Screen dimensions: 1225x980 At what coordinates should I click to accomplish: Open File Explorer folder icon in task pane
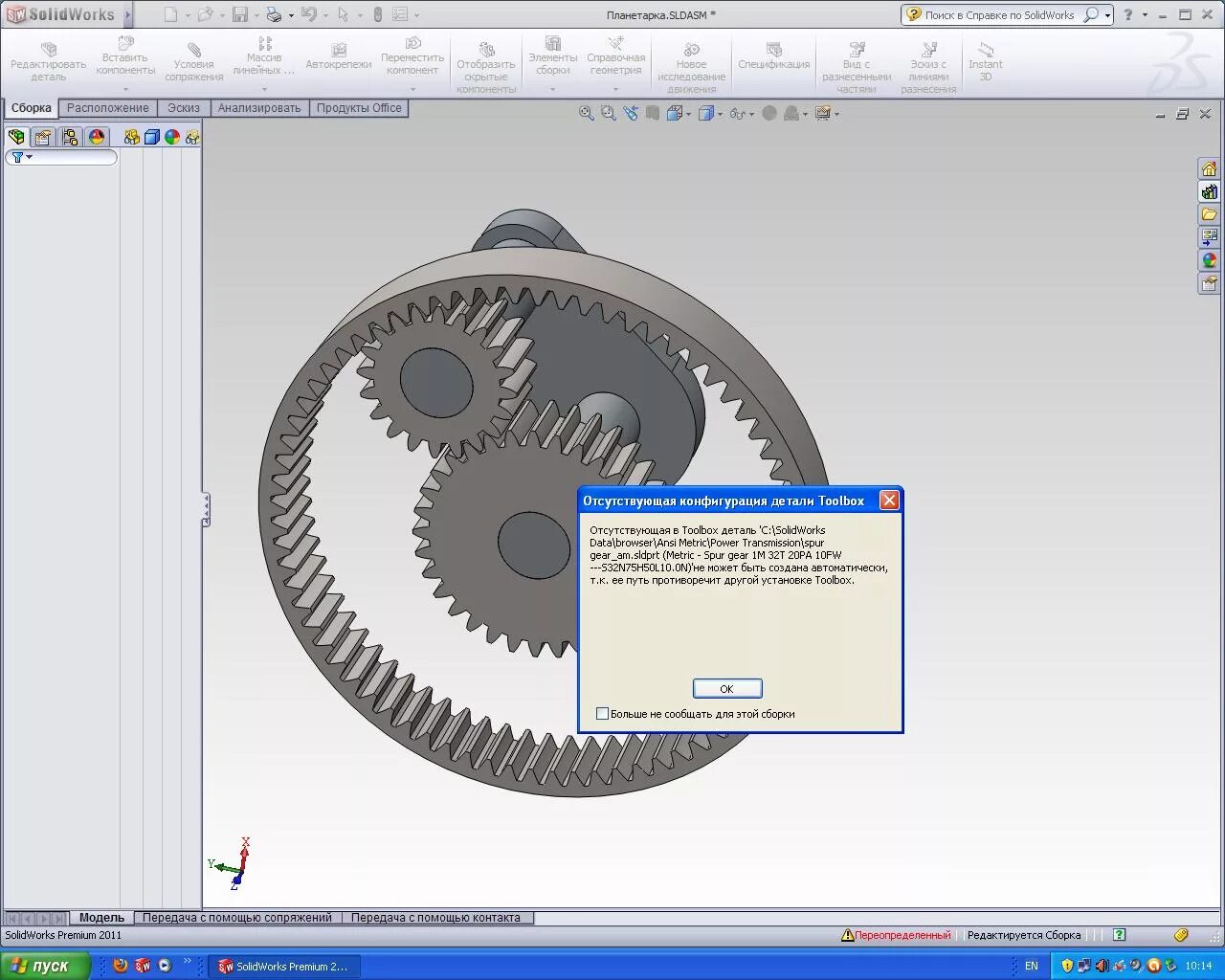(x=1210, y=214)
